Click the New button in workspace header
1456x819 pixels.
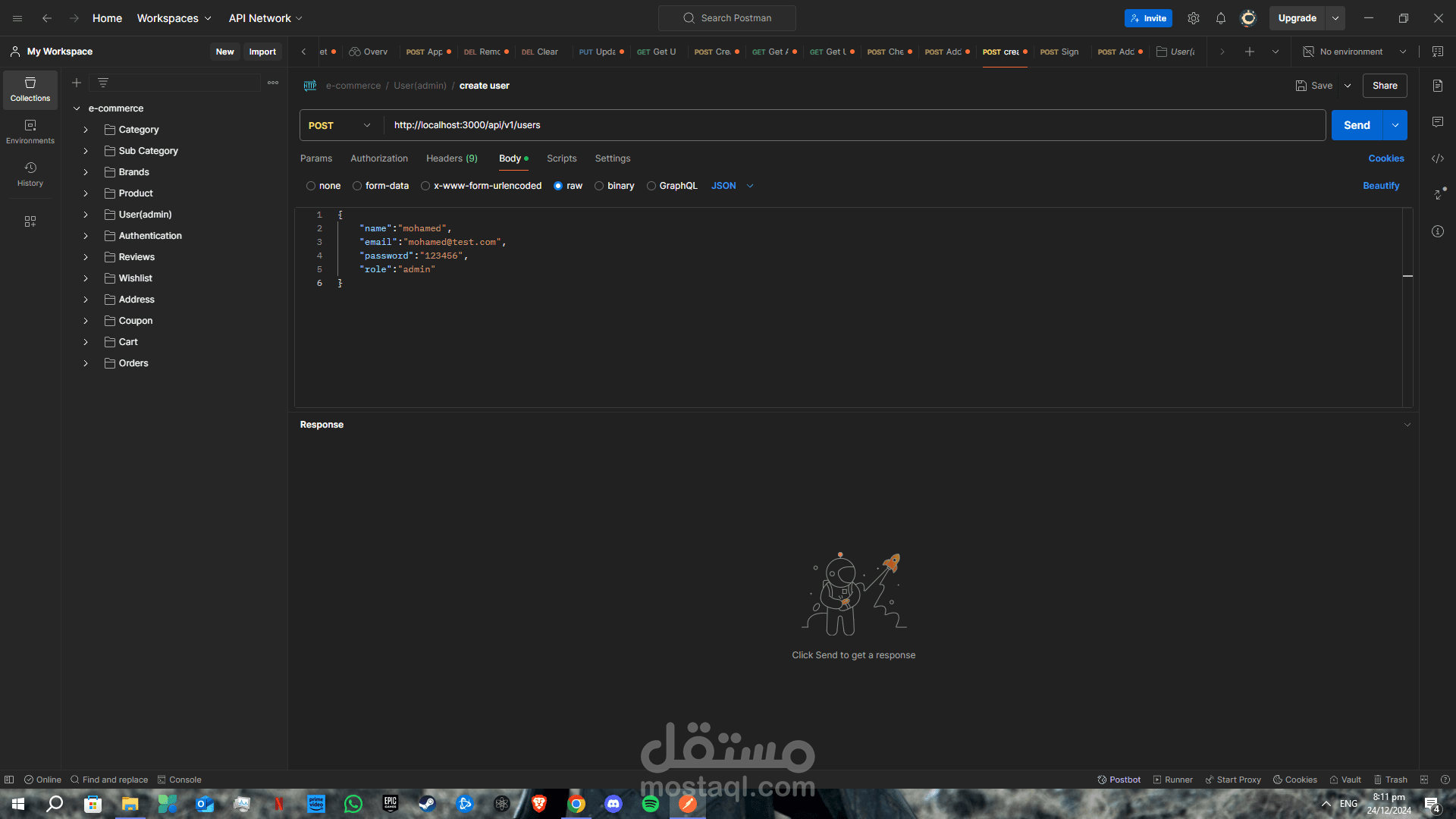pos(225,52)
